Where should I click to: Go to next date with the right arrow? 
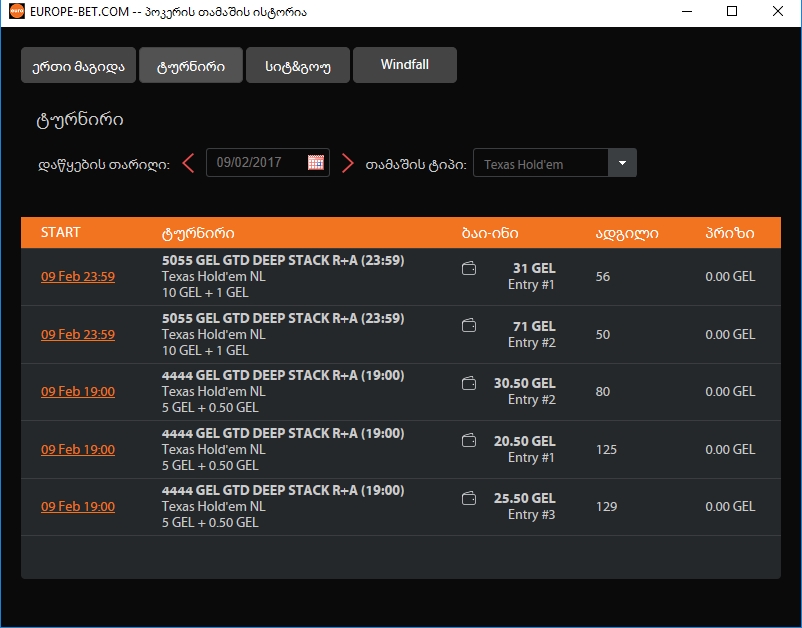pyautogui.click(x=348, y=162)
